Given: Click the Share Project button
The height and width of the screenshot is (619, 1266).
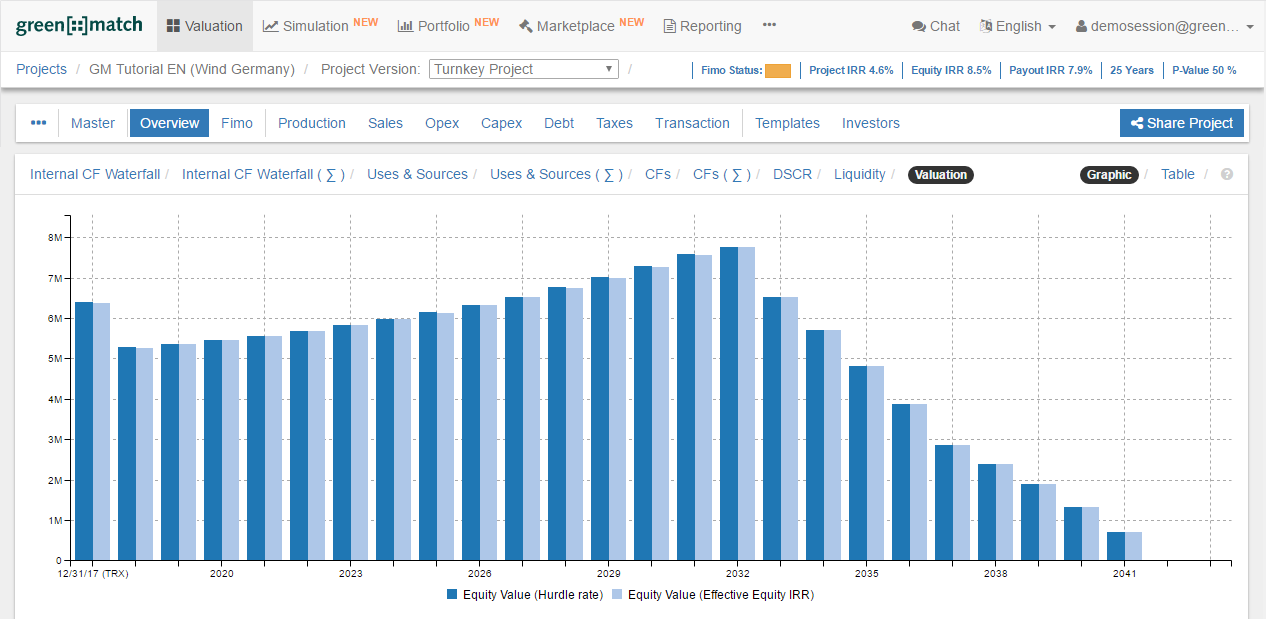Looking at the screenshot, I should [1181, 123].
